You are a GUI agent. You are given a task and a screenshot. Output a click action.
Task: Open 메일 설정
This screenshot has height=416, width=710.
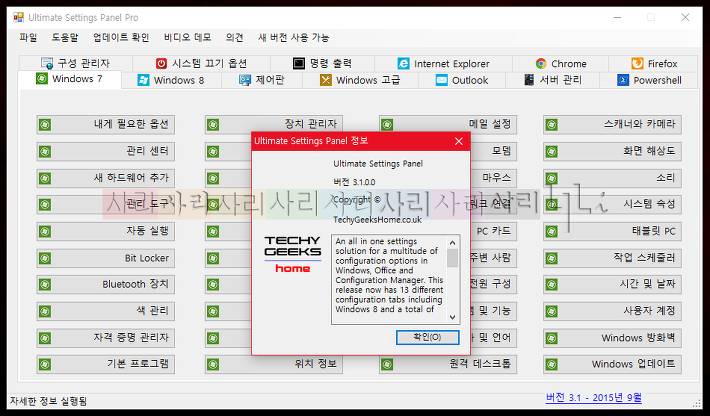(x=448, y=124)
